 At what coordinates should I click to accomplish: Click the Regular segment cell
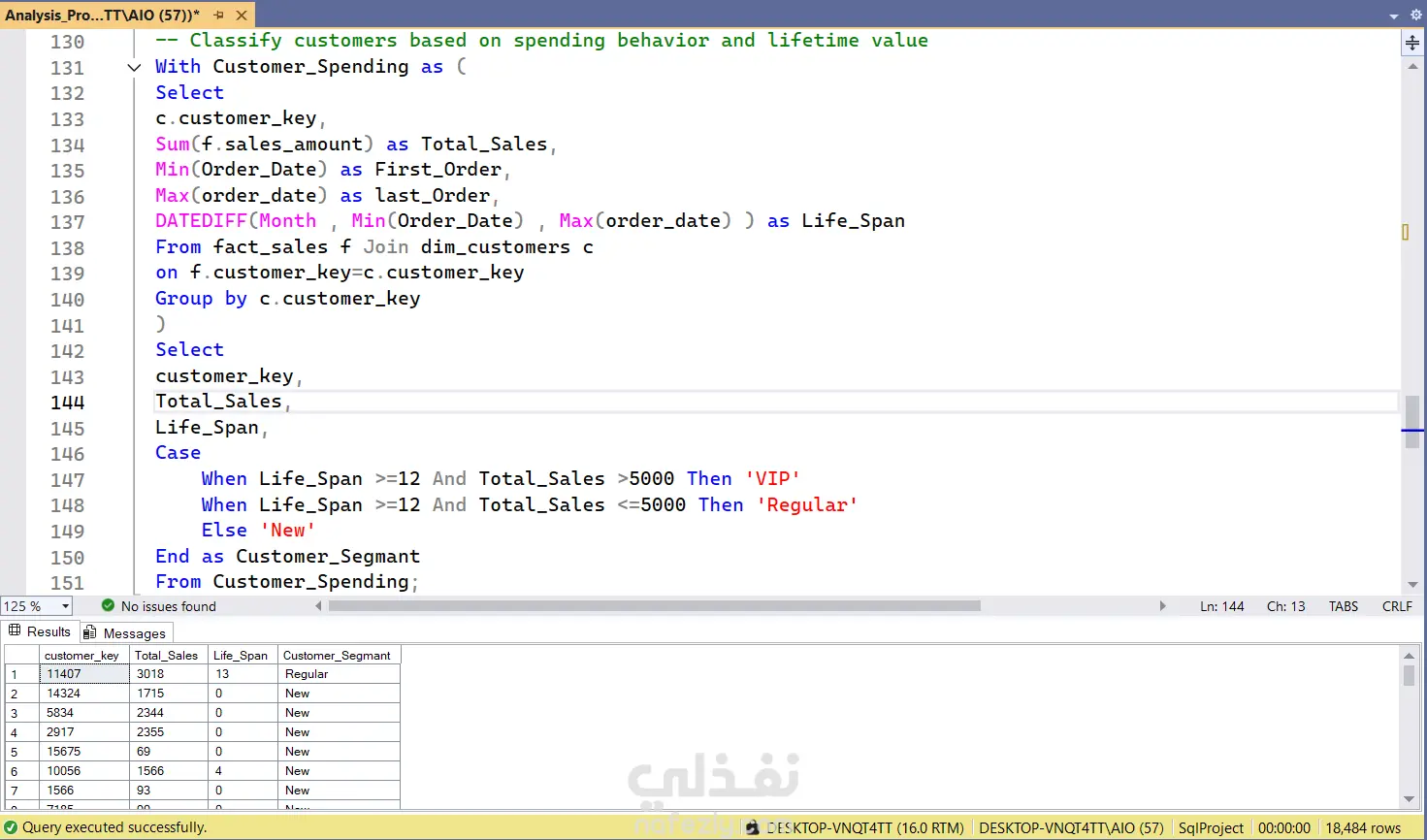(339, 674)
